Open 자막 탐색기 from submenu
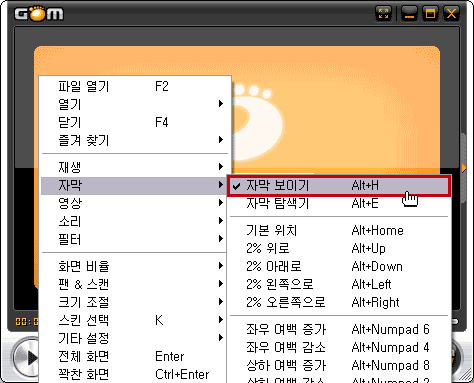Screen dimensions: 474x383 click(339, 203)
